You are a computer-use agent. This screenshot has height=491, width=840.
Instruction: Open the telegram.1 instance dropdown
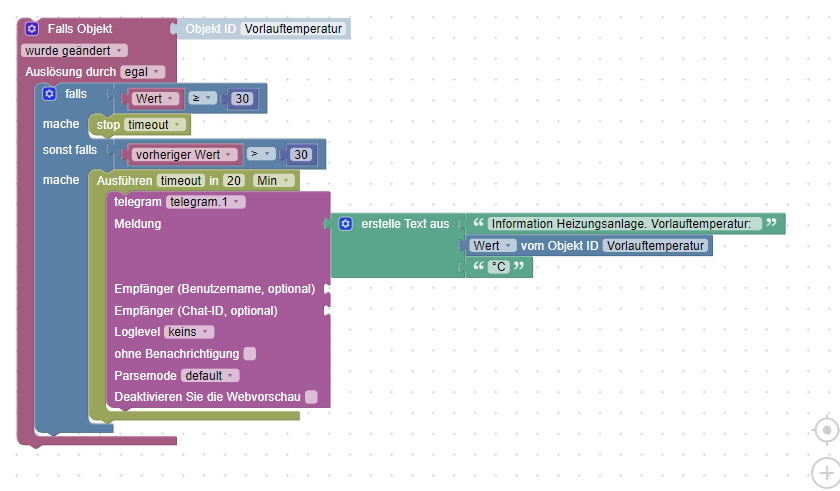(x=206, y=202)
